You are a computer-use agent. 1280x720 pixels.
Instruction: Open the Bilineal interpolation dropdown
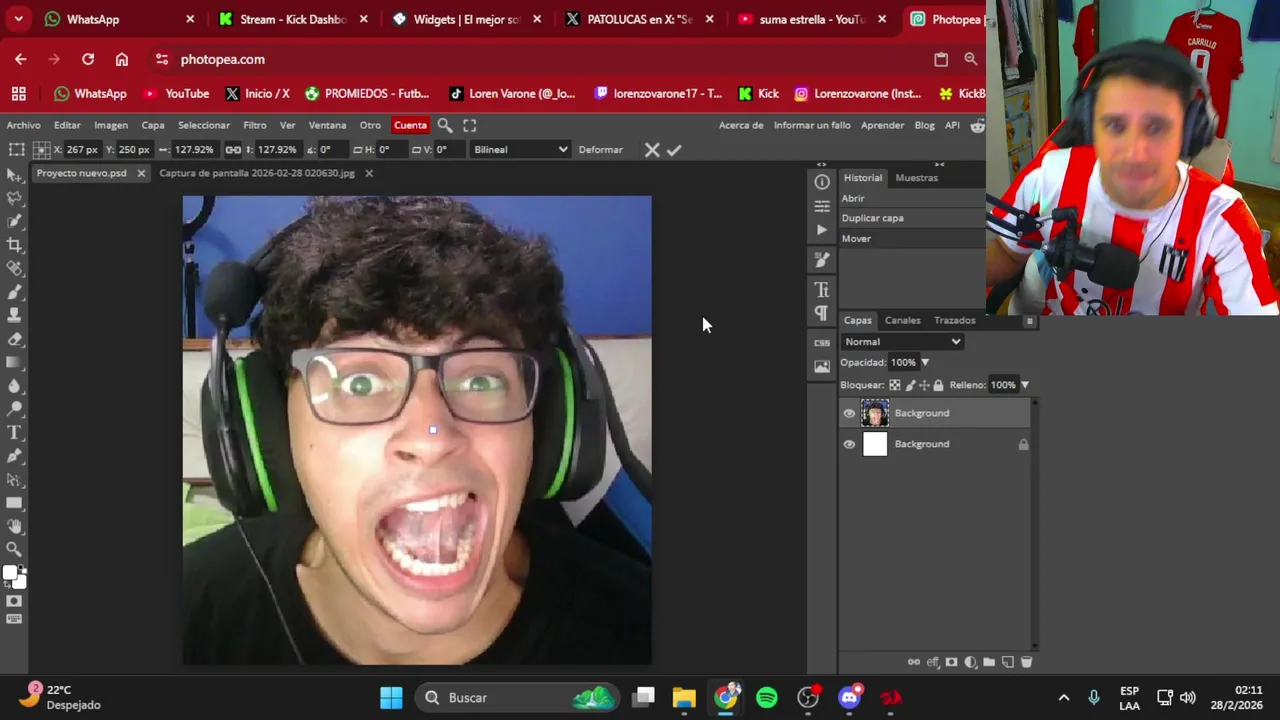click(520, 150)
